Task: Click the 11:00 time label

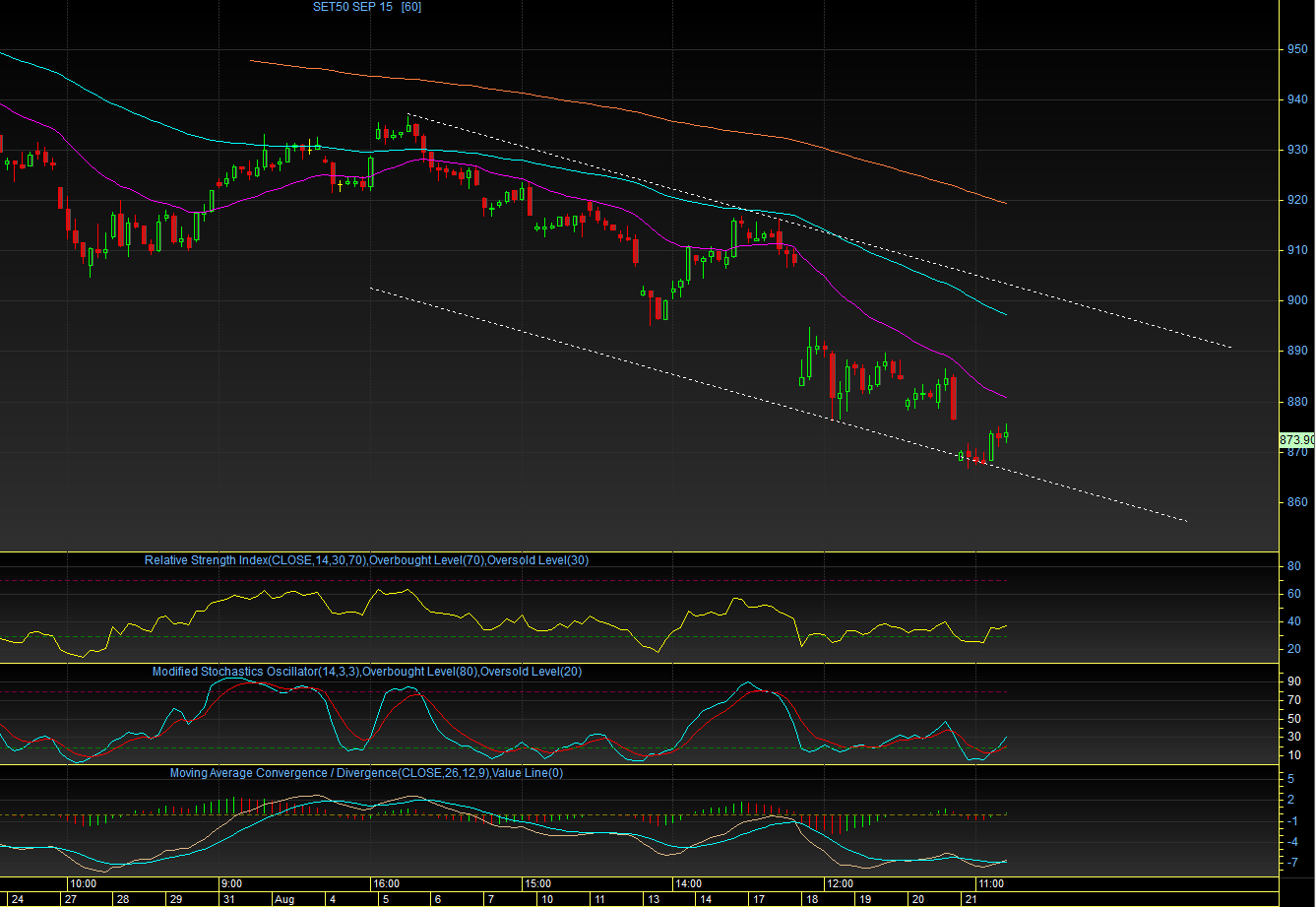Action: point(990,883)
